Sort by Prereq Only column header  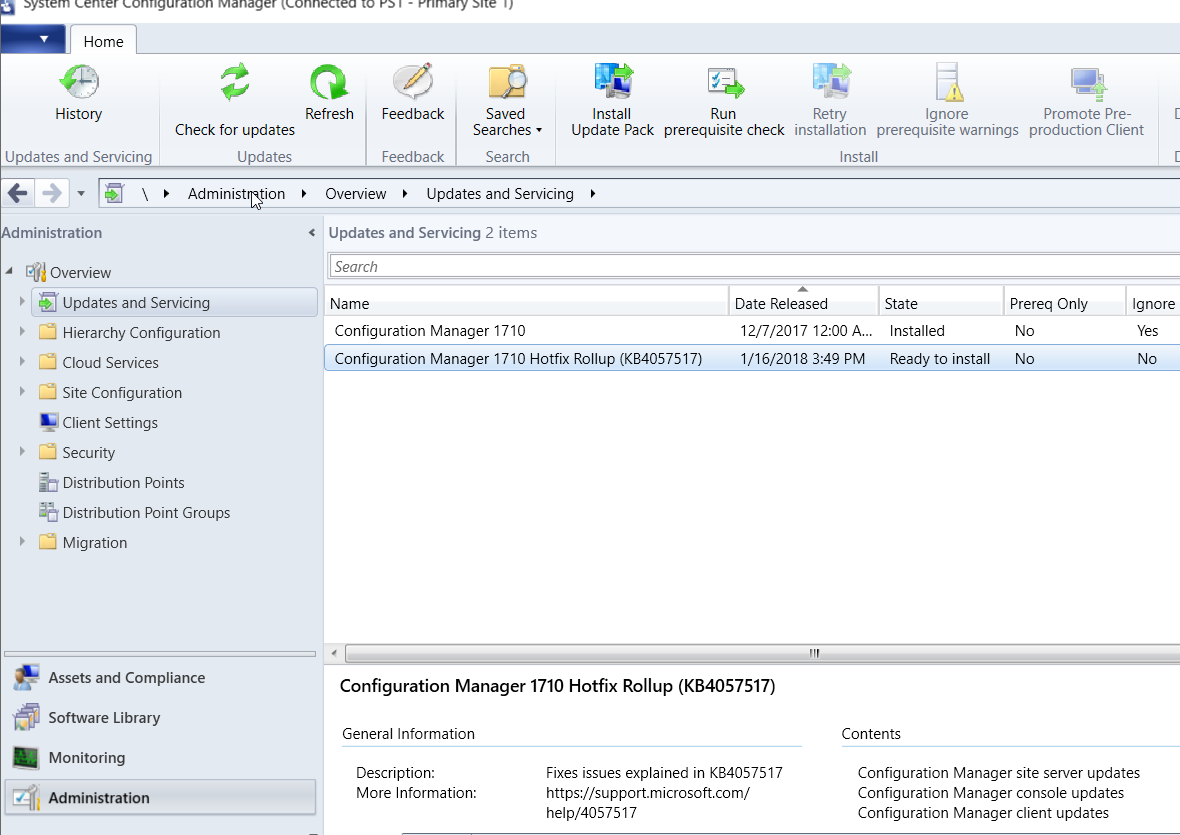[1065, 303]
